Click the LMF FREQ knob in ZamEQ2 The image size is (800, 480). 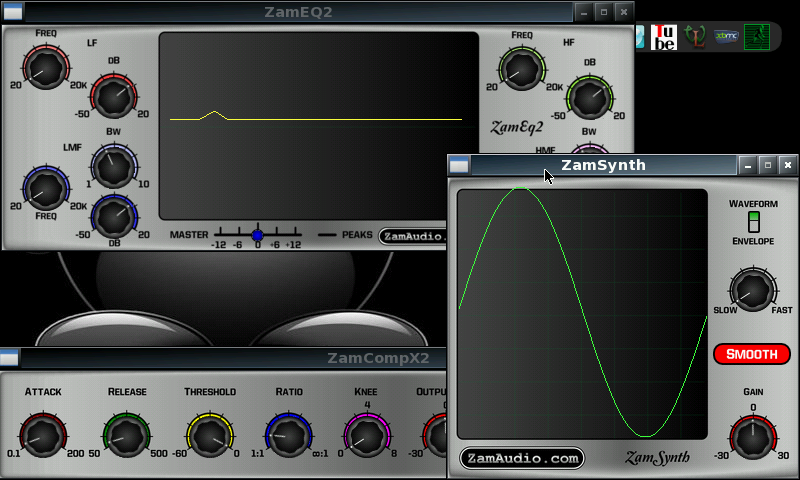(x=46, y=188)
